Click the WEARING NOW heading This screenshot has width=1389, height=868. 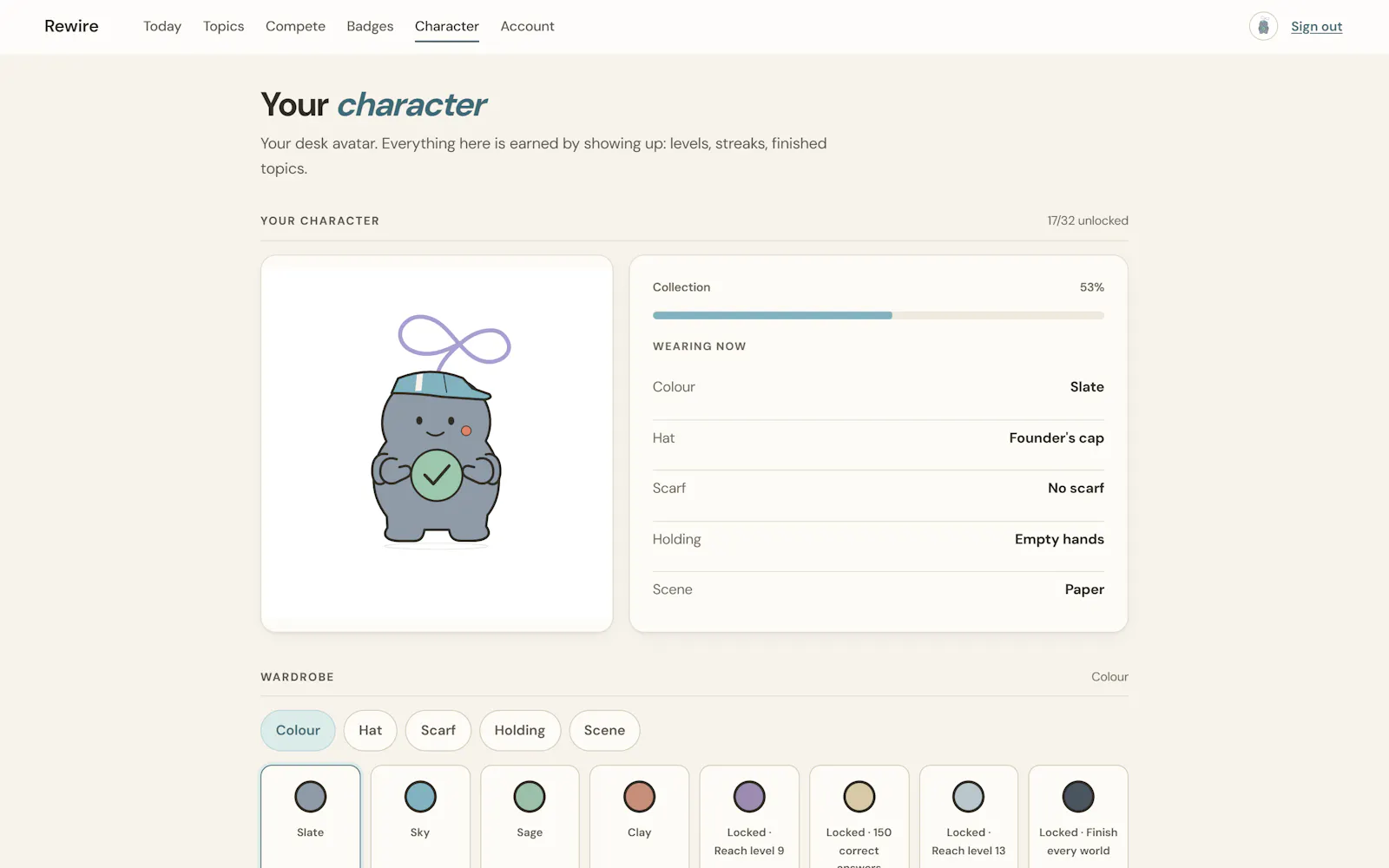(700, 346)
